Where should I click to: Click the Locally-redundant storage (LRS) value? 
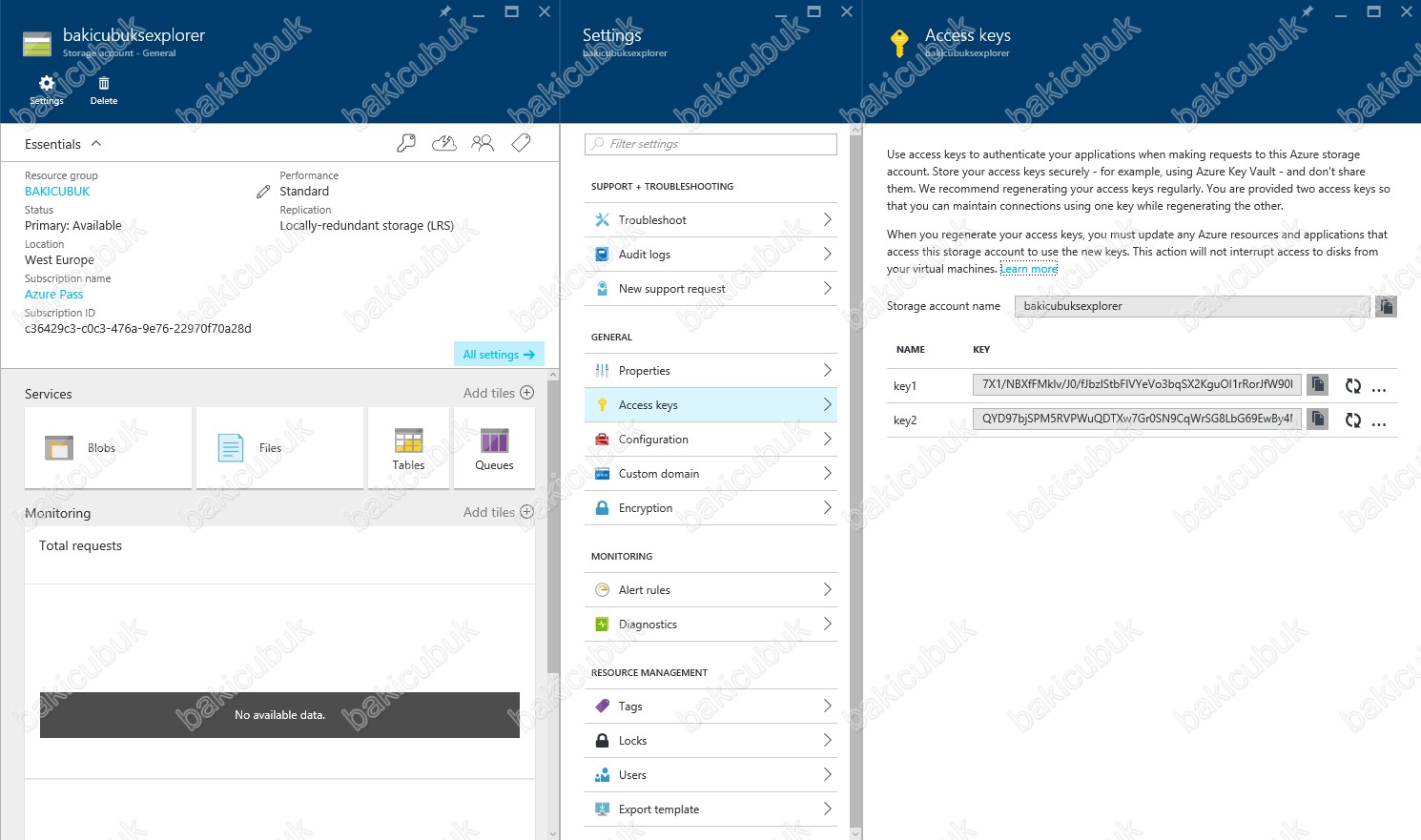pos(367,226)
